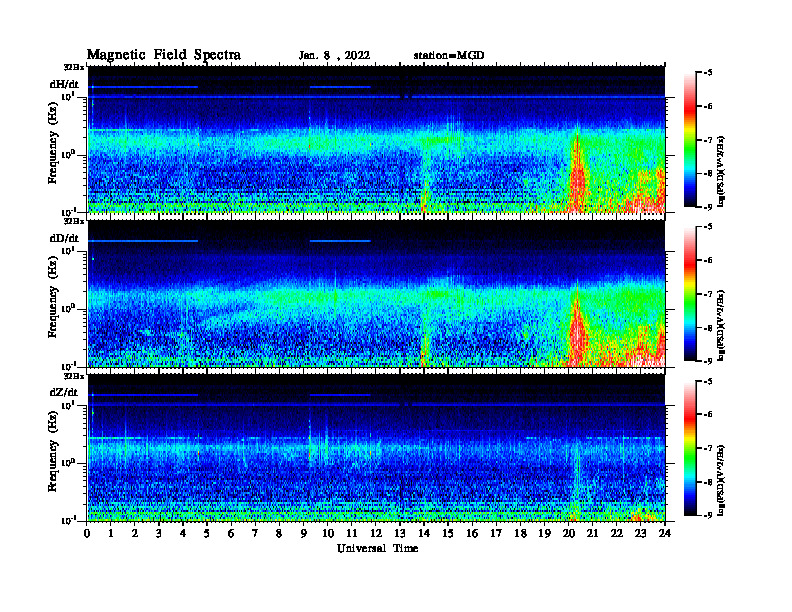Click hour tick label "7" on time axis
Viewport: 792px width, 612px height.
coord(255,533)
